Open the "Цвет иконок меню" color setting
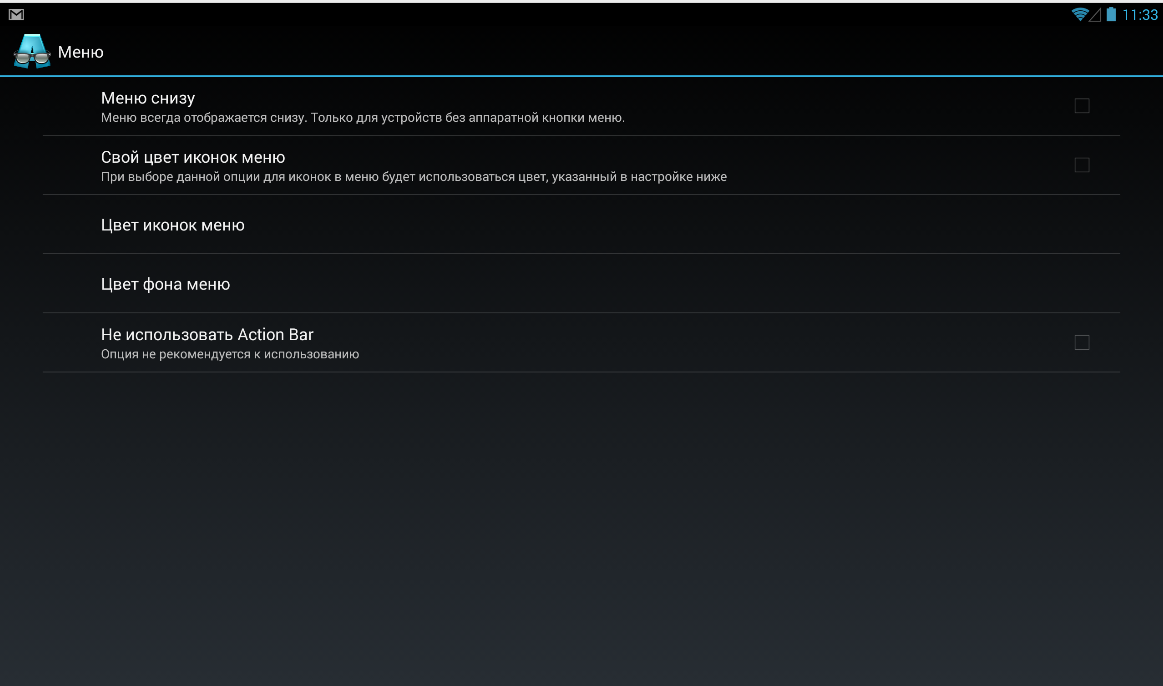The width and height of the screenshot is (1163, 686). [x=173, y=225]
